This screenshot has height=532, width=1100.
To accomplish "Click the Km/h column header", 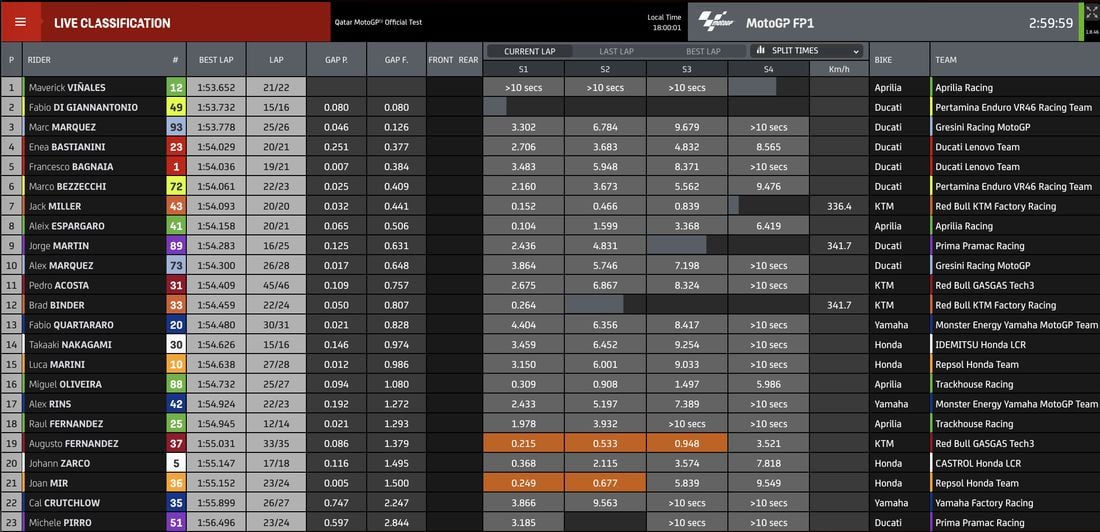I will [839, 69].
